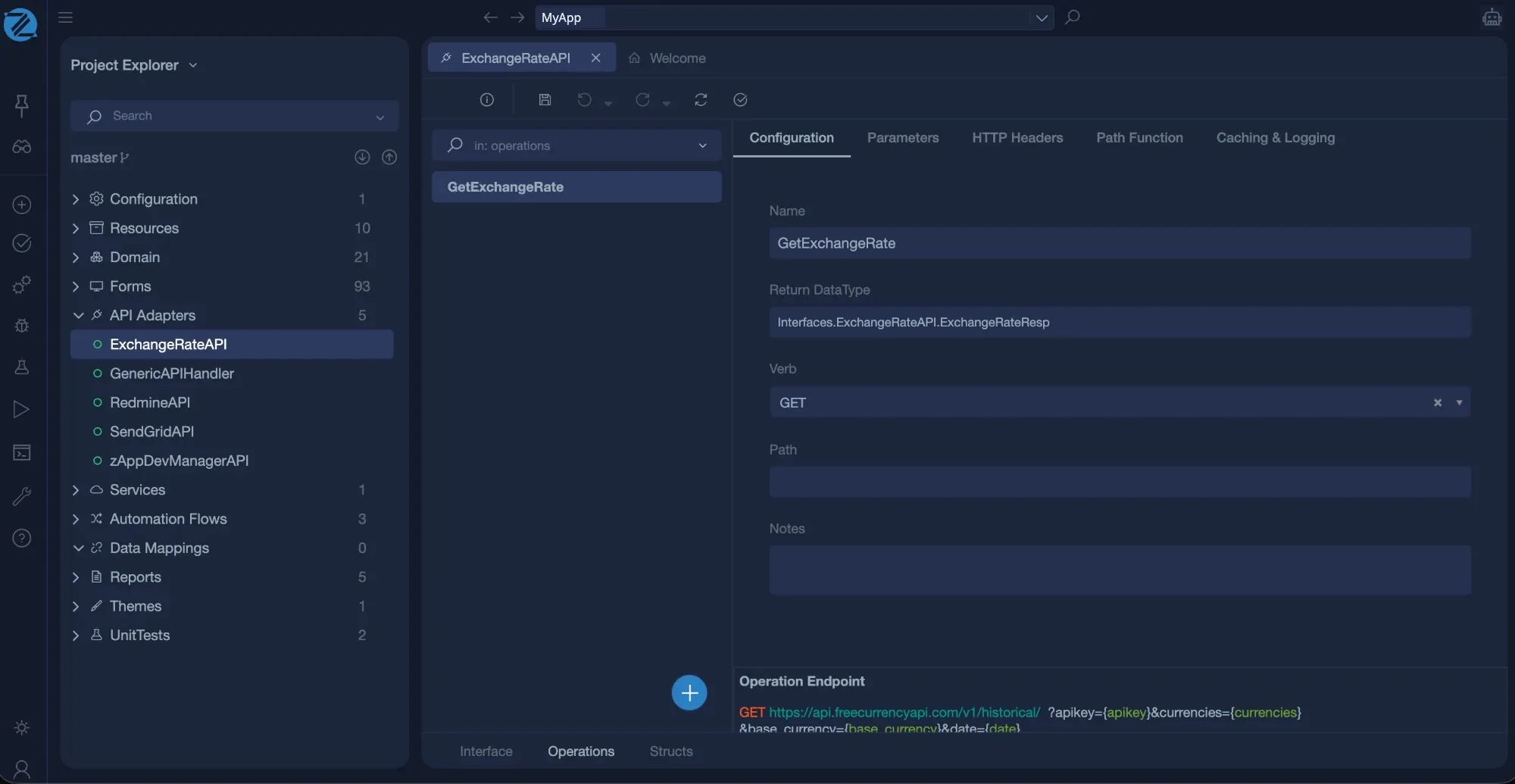Click the navigate back arrow
1515x784 pixels.
click(x=490, y=17)
